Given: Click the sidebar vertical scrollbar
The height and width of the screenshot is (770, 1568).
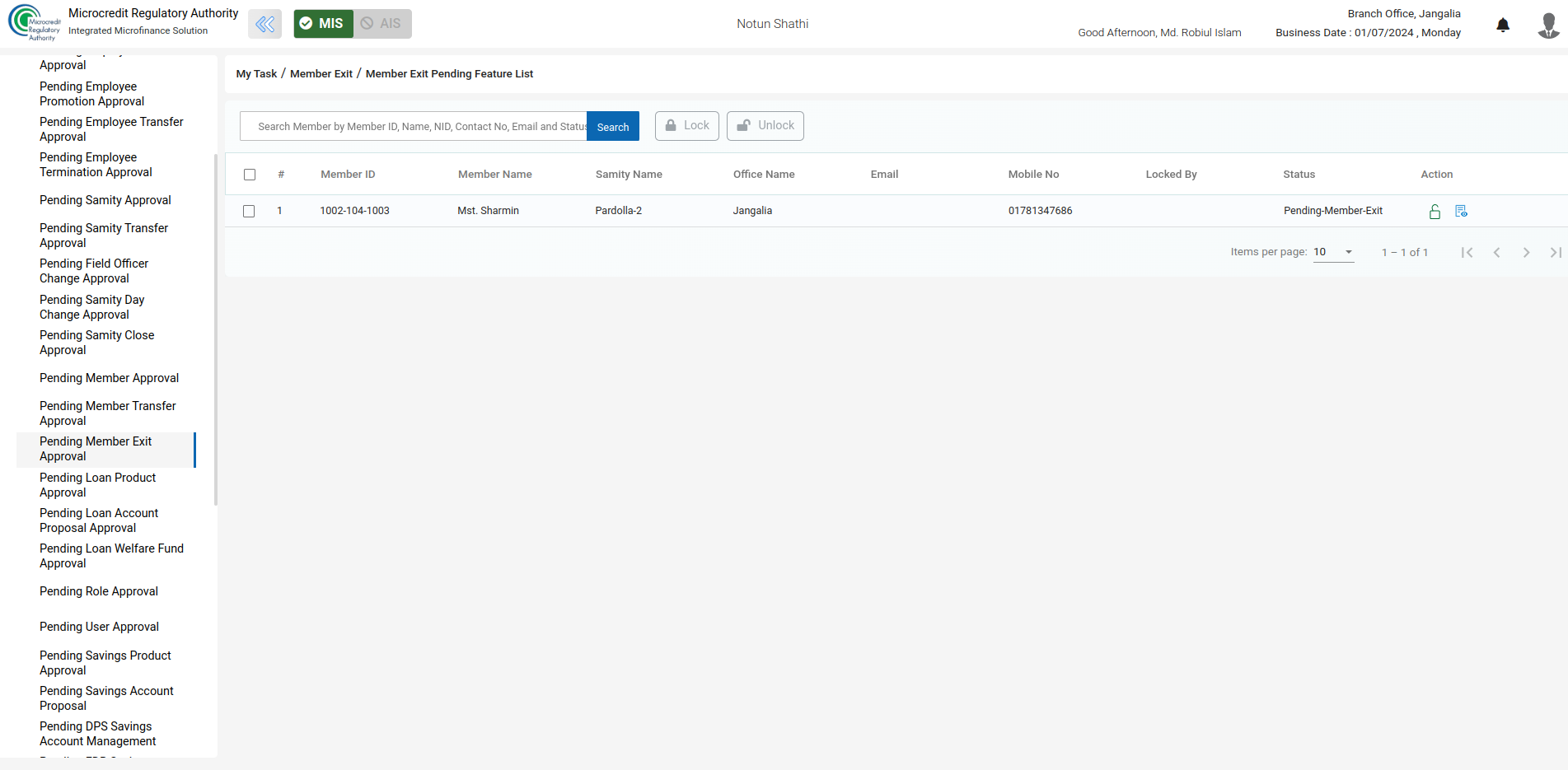Looking at the screenshot, I should tap(216, 329).
